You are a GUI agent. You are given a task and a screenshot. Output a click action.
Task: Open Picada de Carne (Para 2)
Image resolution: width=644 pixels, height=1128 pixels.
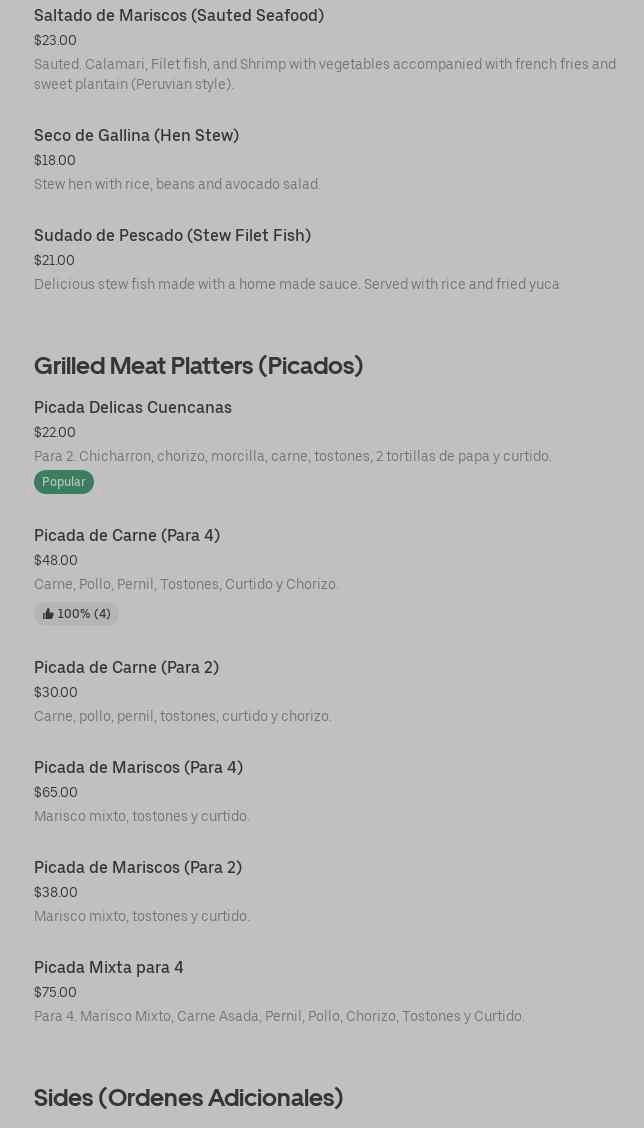click(126, 668)
